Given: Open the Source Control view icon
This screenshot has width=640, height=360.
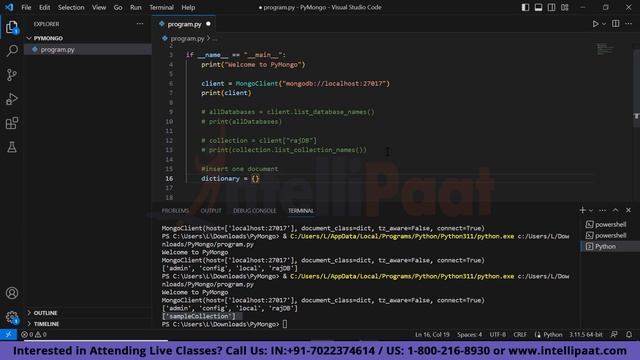Looking at the screenshot, I should click(x=12, y=75).
